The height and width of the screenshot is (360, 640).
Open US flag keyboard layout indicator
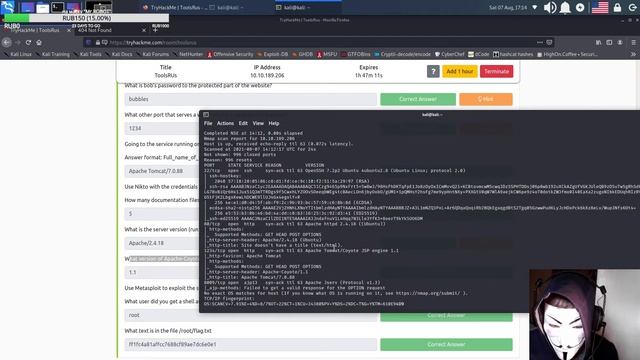600,7
